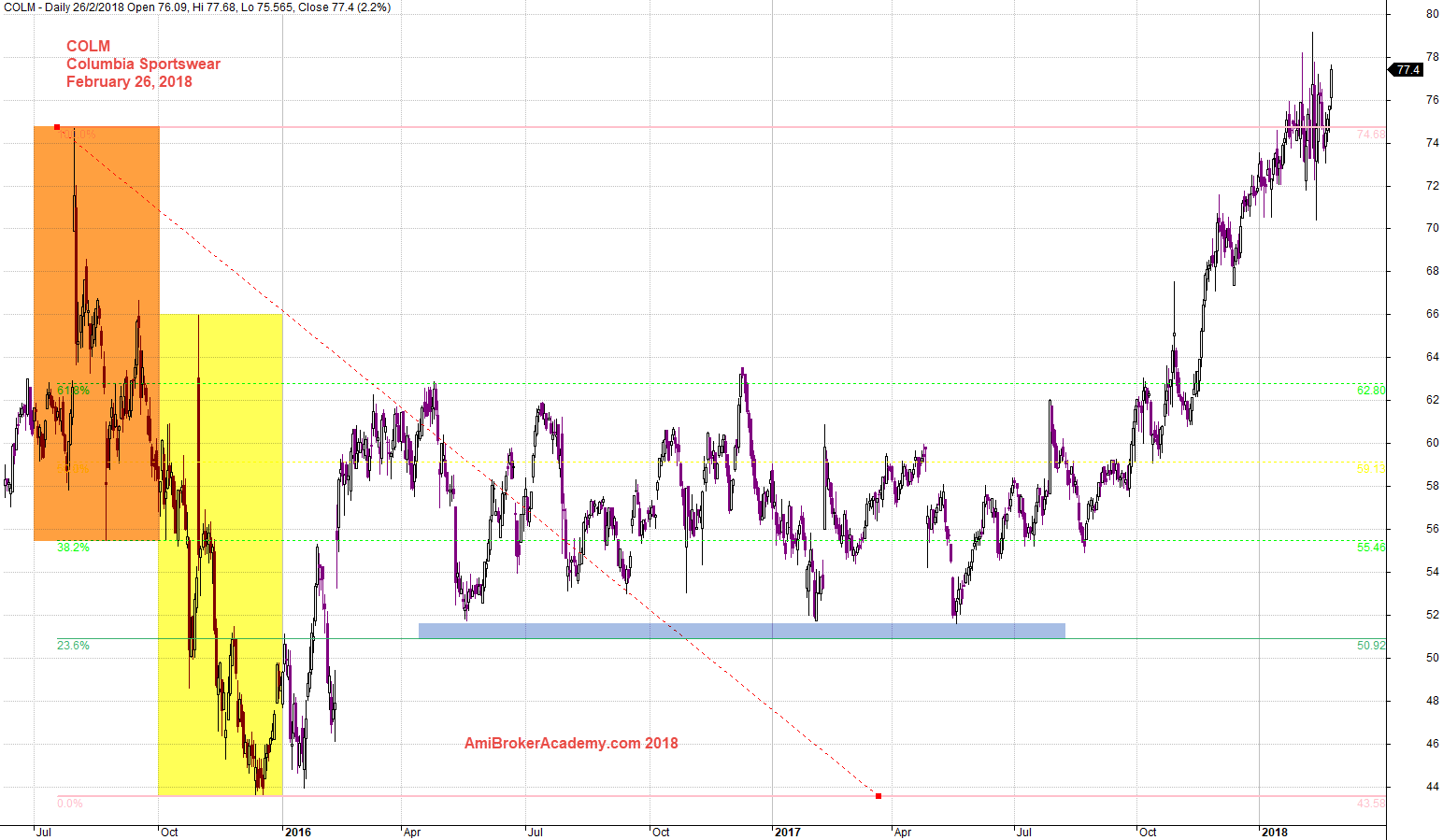1443x840 pixels.
Task: Click the 2018 label on the time axis
Action: (1274, 832)
